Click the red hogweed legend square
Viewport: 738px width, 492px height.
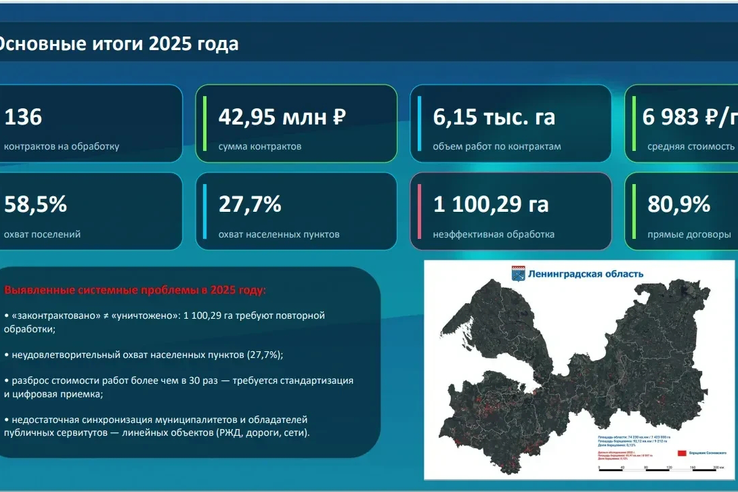(x=682, y=454)
